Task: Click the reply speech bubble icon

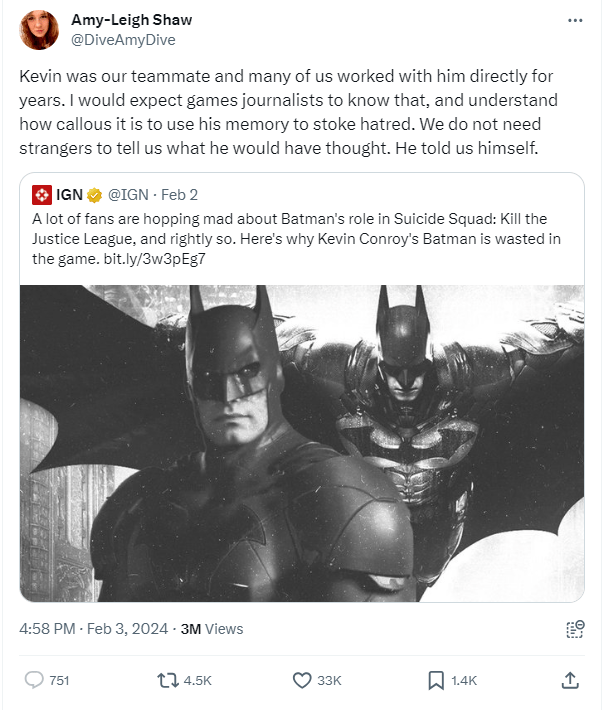Action: click(x=35, y=680)
